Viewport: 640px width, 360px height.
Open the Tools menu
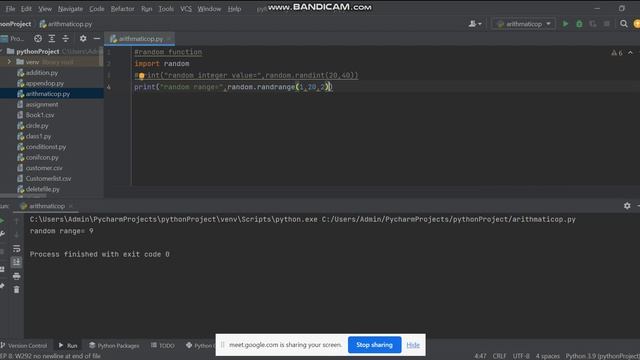[x=166, y=9]
